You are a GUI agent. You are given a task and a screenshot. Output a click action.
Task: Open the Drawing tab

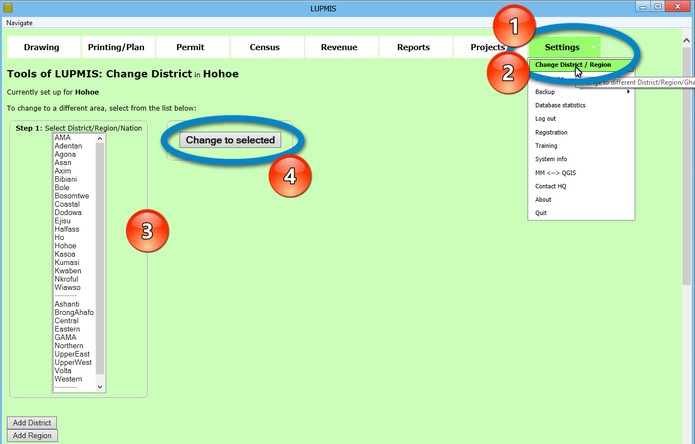tap(42, 47)
